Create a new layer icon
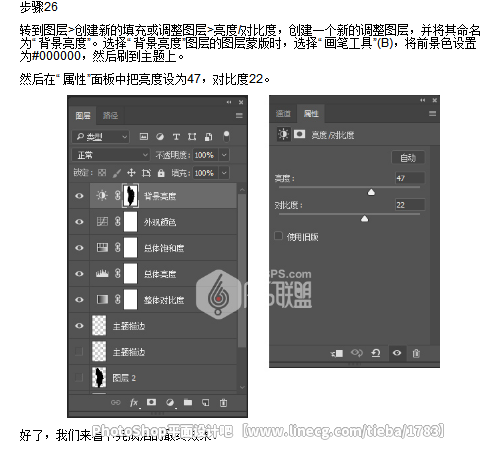Screen dimensions: 500x450 coord(206,403)
